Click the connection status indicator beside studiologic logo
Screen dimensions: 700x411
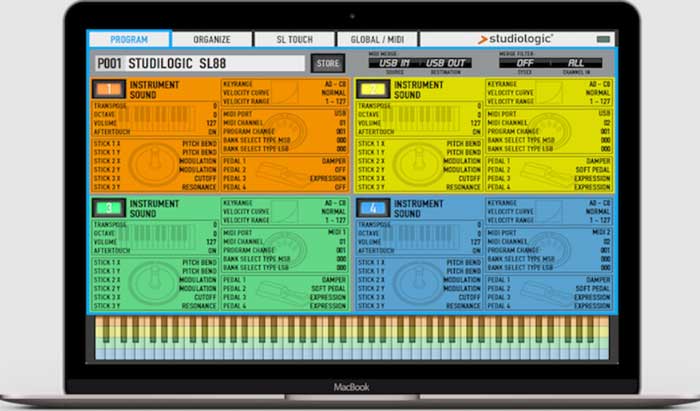pos(603,39)
